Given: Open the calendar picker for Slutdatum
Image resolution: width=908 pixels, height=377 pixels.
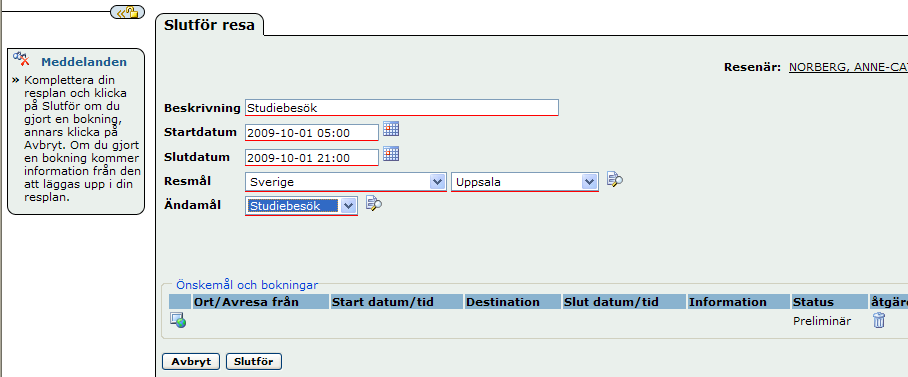Looking at the screenshot, I should coord(391,154).
